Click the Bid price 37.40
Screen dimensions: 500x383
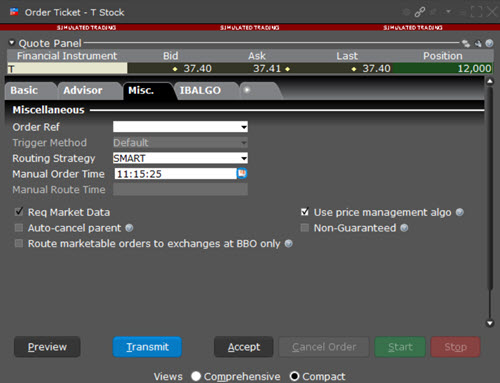tap(197, 69)
